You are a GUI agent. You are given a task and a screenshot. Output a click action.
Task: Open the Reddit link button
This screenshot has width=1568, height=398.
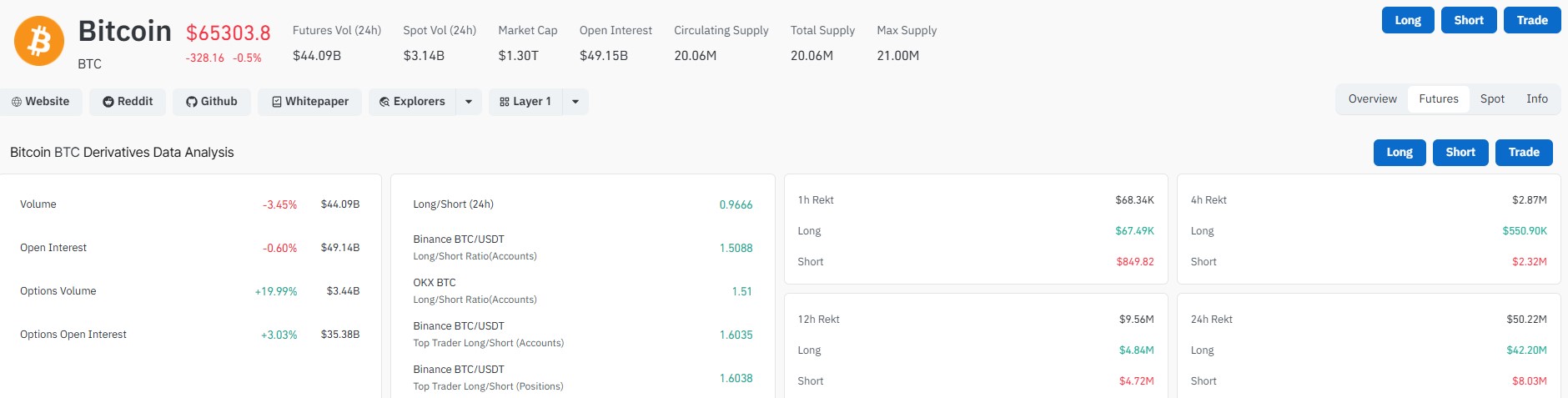coord(128,102)
